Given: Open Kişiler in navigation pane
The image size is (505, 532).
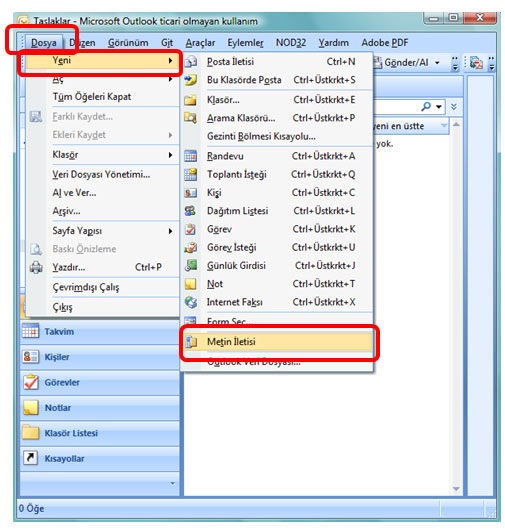Looking at the screenshot, I should (99, 357).
